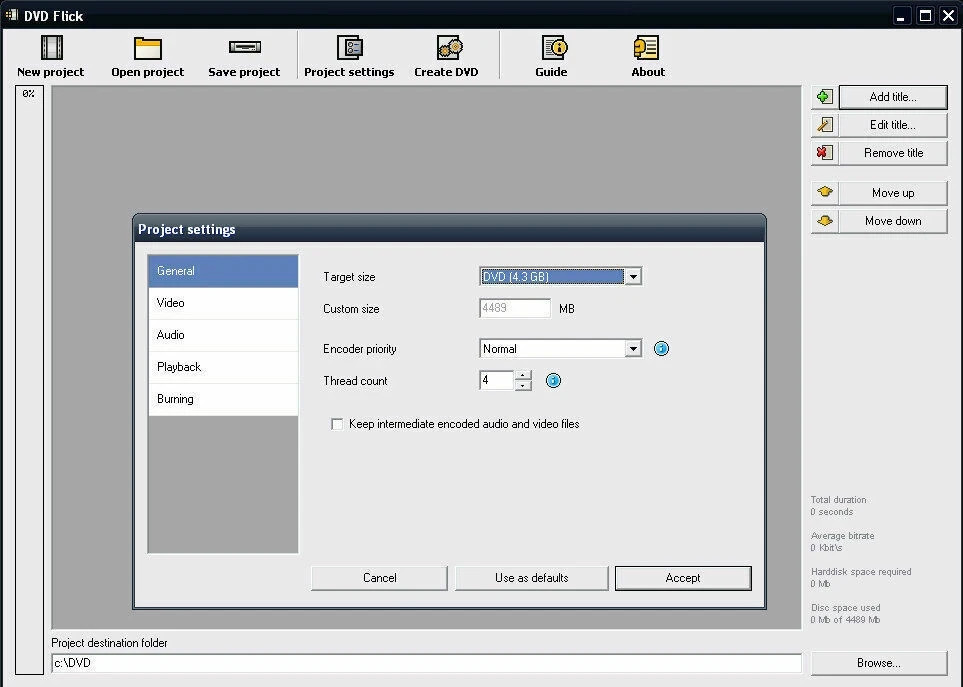Click the Use as defaults button
This screenshot has height=687, width=963.
(531, 577)
